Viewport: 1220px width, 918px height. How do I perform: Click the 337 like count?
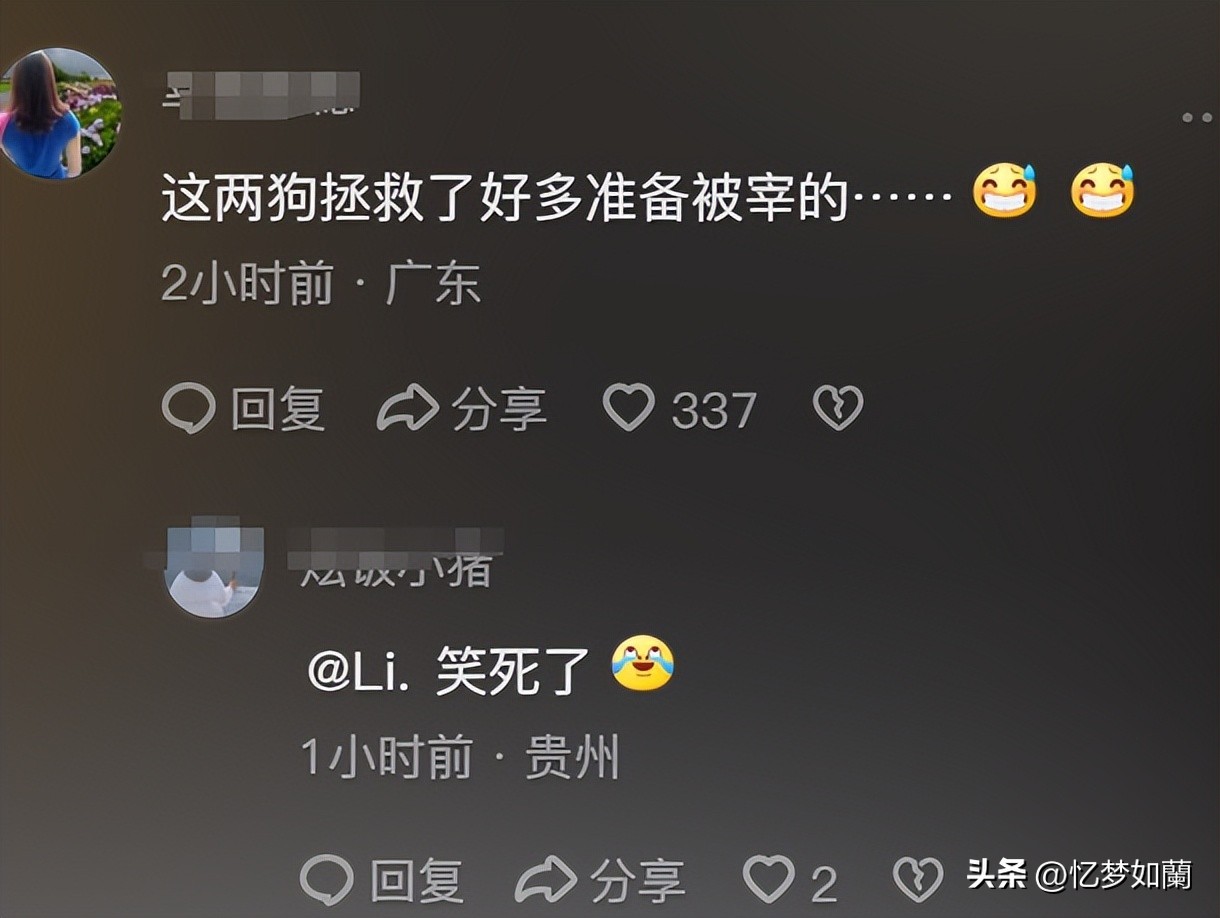714,410
